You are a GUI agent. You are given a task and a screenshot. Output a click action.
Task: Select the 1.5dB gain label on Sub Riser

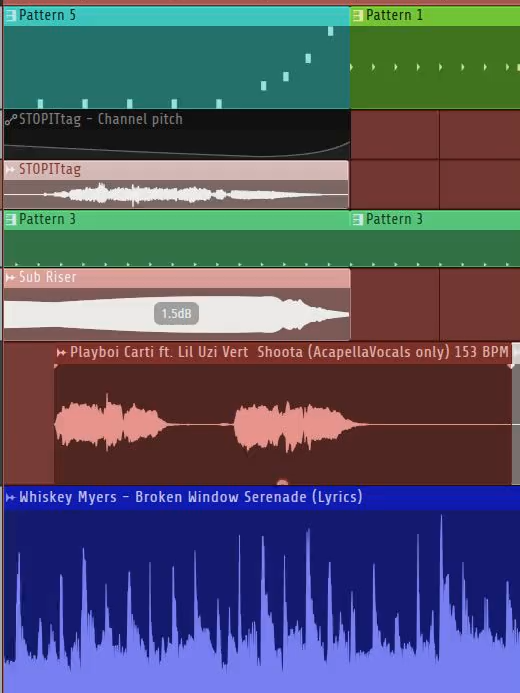point(176,314)
